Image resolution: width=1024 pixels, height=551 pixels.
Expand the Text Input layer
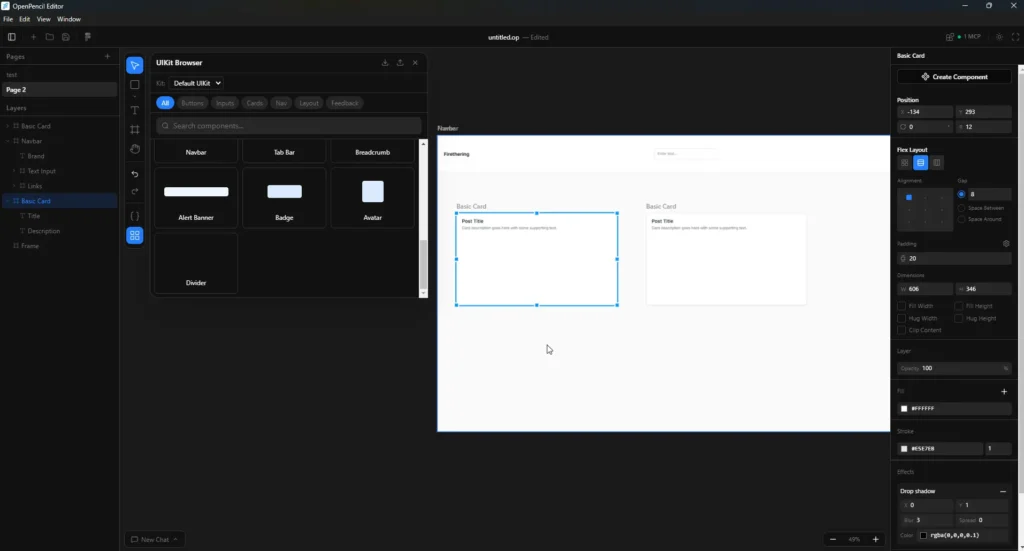(x=14, y=171)
